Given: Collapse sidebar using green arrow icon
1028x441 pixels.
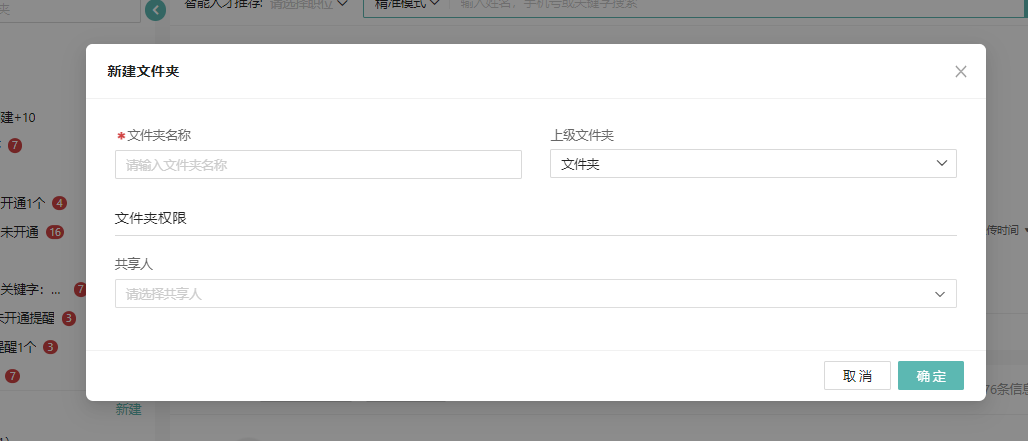Looking at the screenshot, I should click(155, 10).
